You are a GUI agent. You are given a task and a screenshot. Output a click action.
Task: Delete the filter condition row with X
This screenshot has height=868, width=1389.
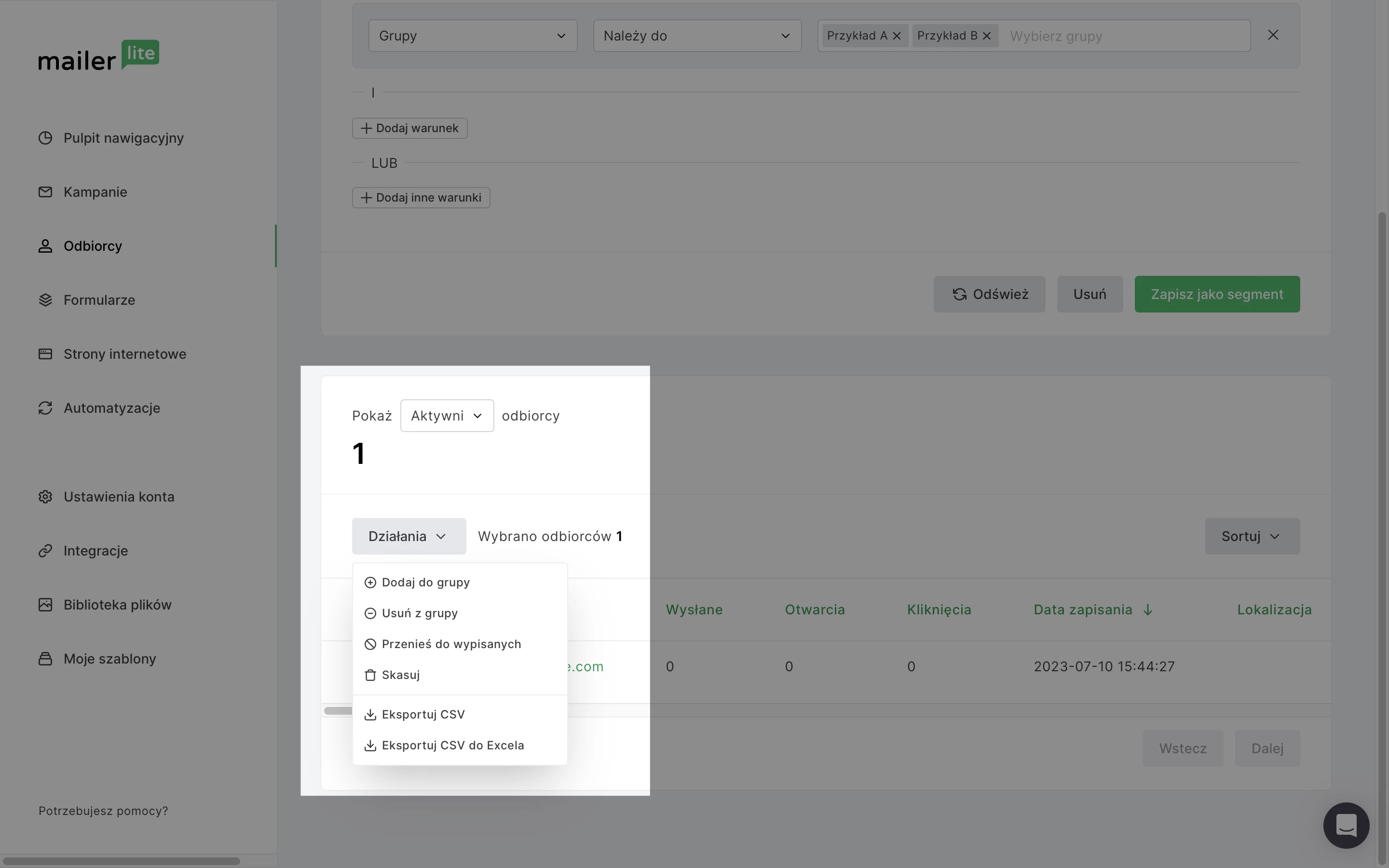[1272, 35]
